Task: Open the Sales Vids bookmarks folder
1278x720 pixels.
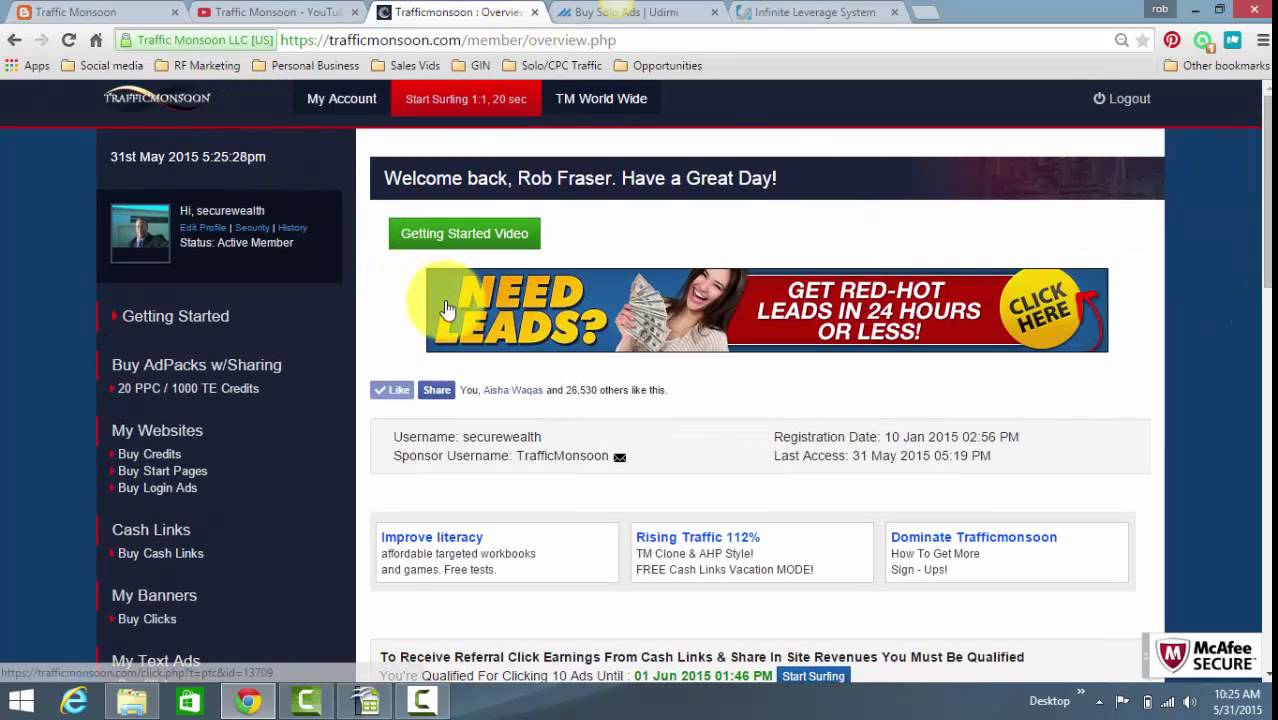Action: 405,66
